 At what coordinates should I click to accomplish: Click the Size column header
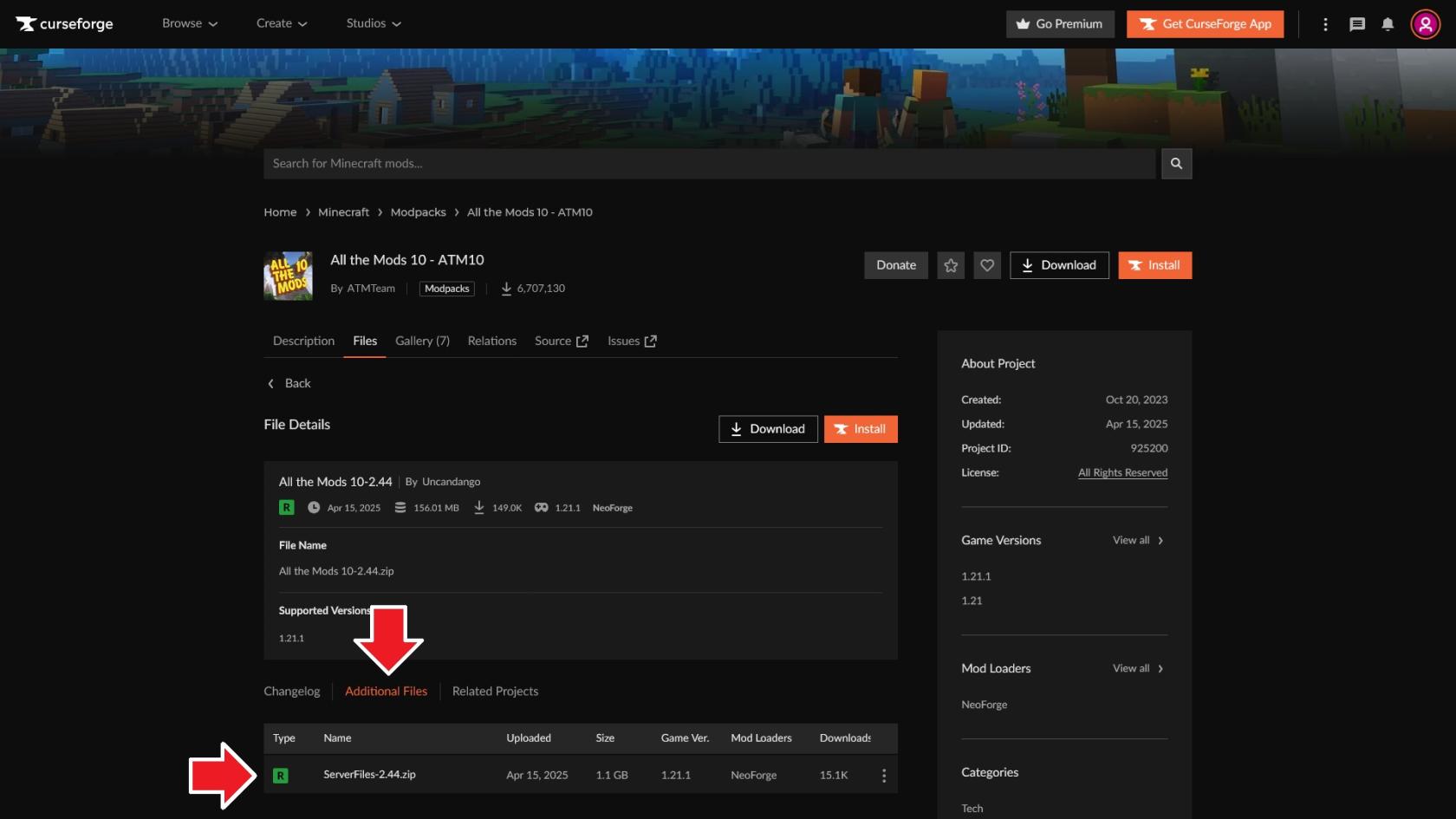[605, 738]
